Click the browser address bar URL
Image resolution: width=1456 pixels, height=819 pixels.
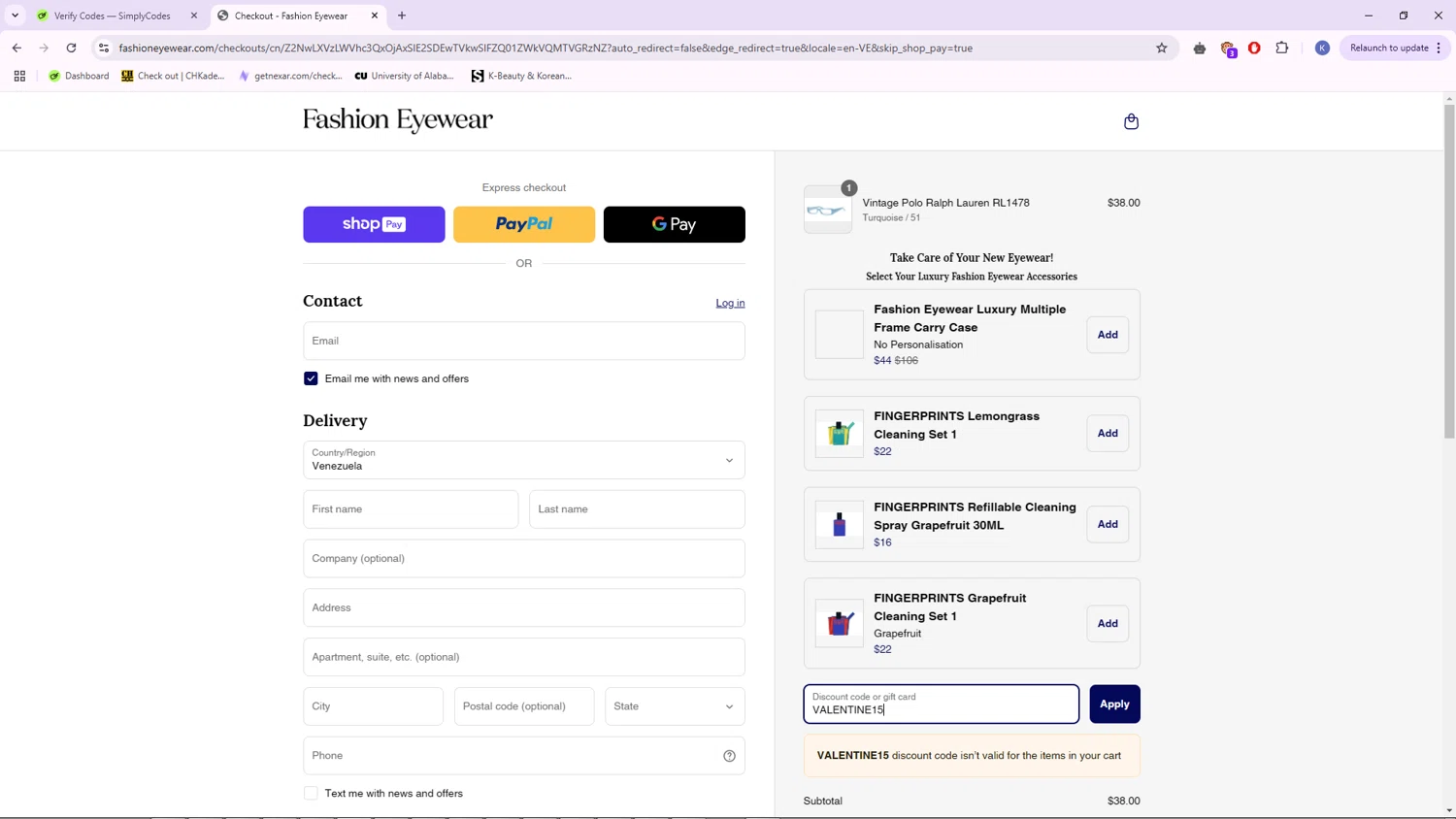[546, 48]
